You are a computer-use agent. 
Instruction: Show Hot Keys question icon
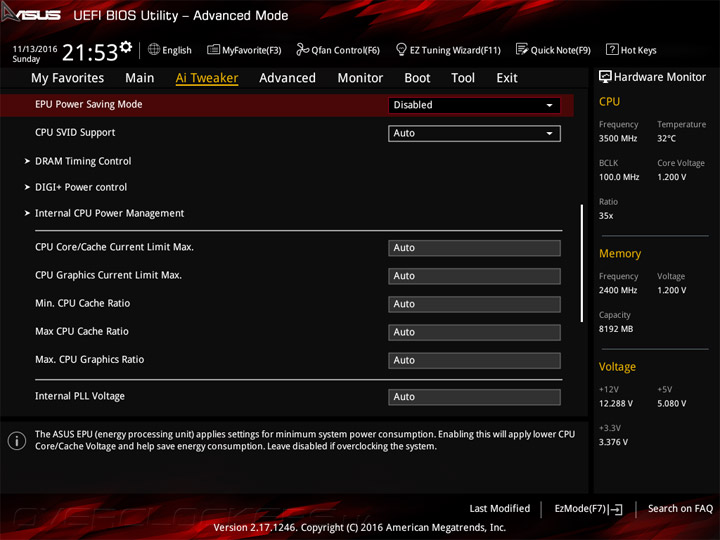click(x=612, y=49)
